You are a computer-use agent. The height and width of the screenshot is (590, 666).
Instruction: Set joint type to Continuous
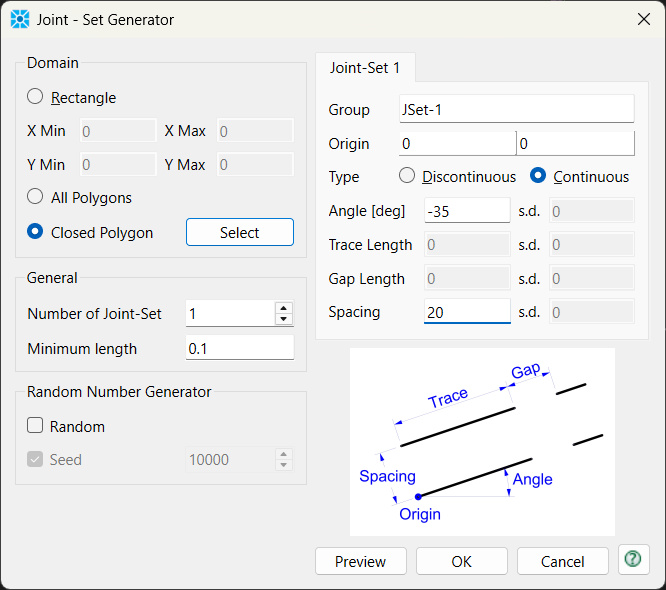538,176
